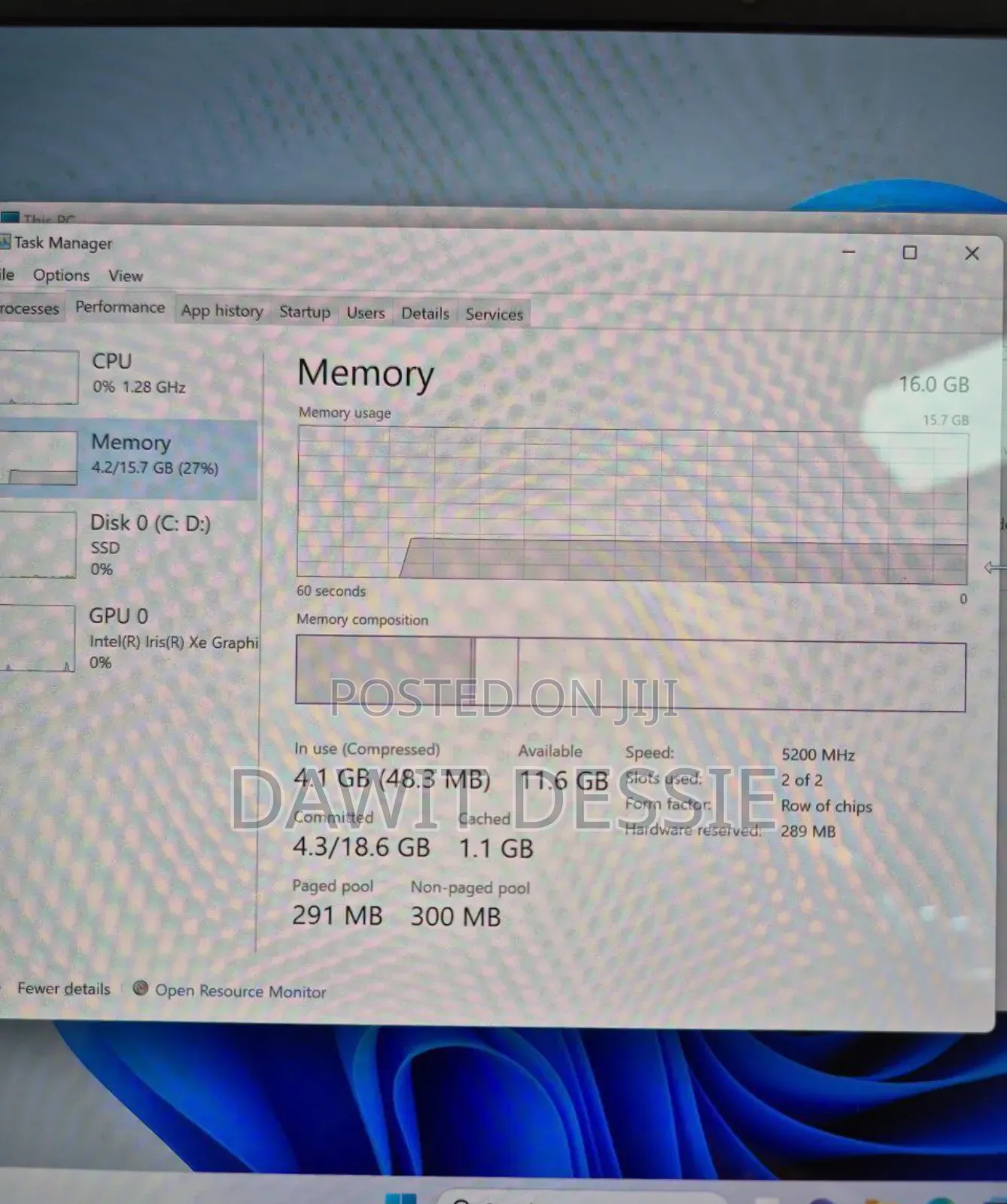The image size is (1007, 1204).
Task: Click the '0% 1.28 GHz' CPU reading
Action: point(139,387)
